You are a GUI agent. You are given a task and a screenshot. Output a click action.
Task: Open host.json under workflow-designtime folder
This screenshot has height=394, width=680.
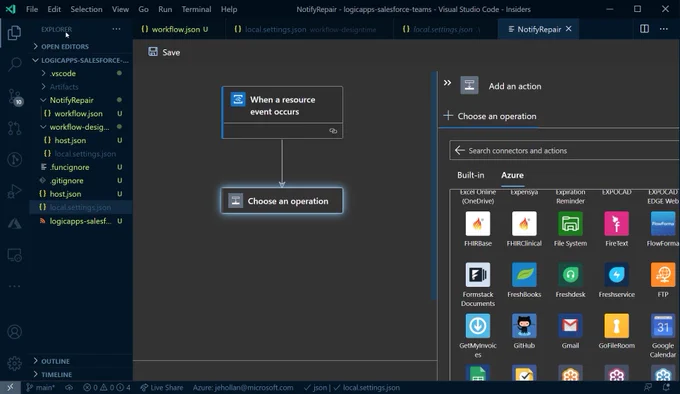81,140
